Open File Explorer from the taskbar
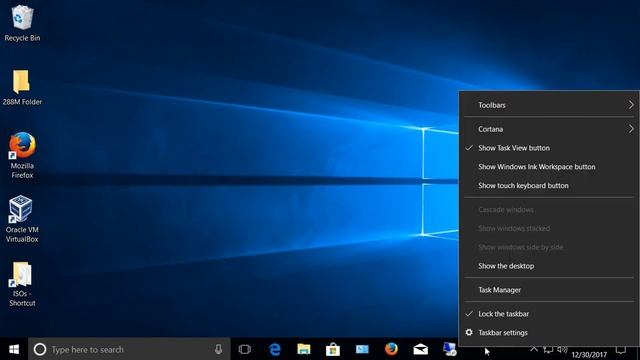The height and width of the screenshot is (360, 640). click(x=304, y=349)
